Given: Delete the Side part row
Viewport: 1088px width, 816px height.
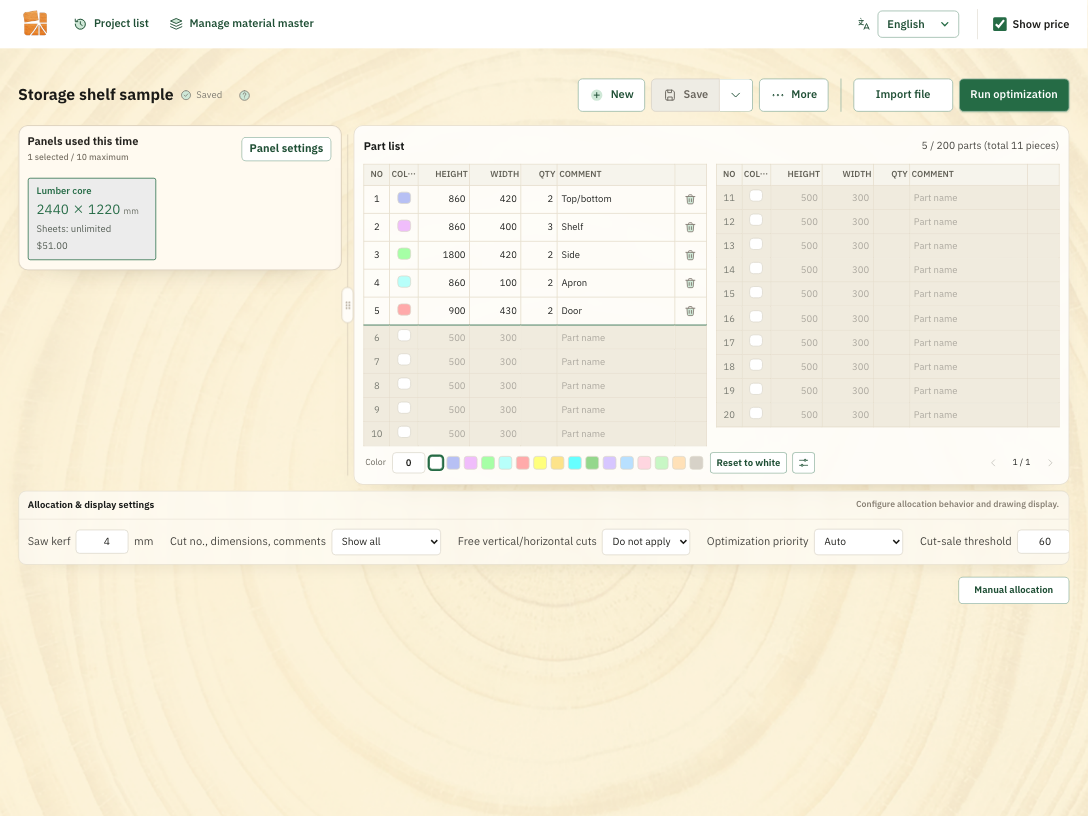Looking at the screenshot, I should (x=690, y=255).
